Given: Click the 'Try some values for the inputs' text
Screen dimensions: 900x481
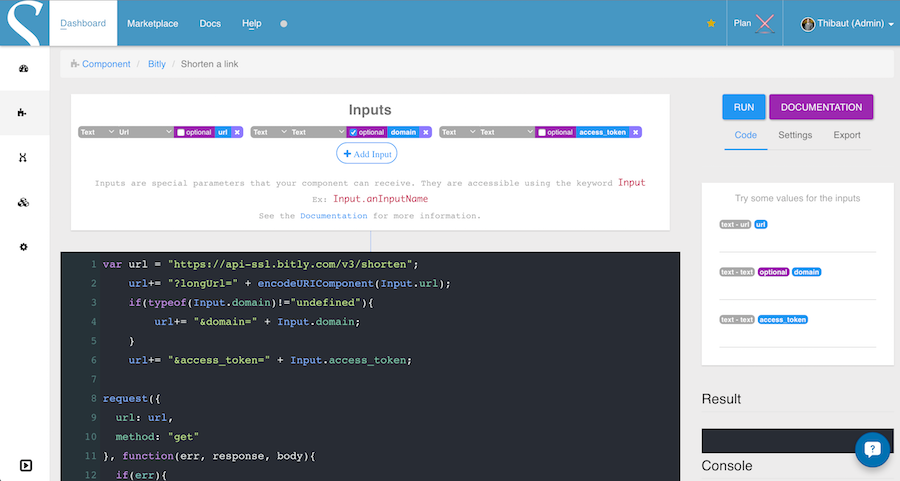Looking at the screenshot, I should [x=797, y=198].
